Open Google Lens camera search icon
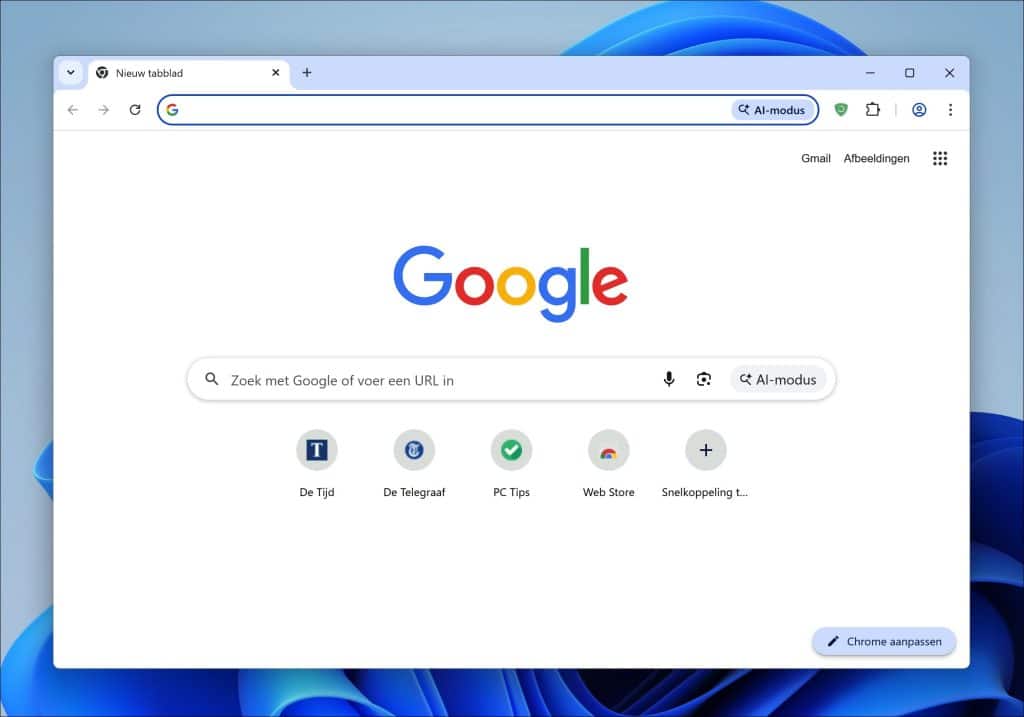 tap(704, 379)
